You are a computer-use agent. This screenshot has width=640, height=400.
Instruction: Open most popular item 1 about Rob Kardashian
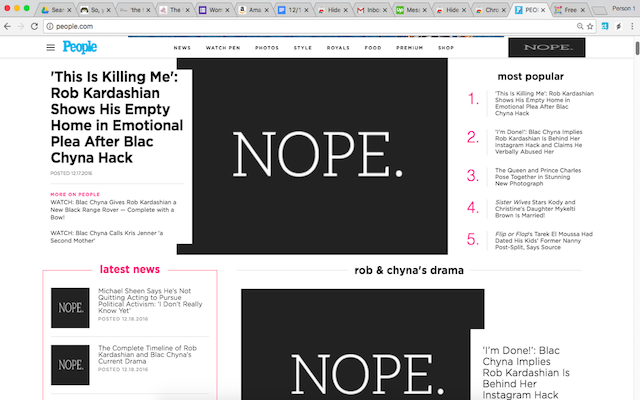click(544, 103)
